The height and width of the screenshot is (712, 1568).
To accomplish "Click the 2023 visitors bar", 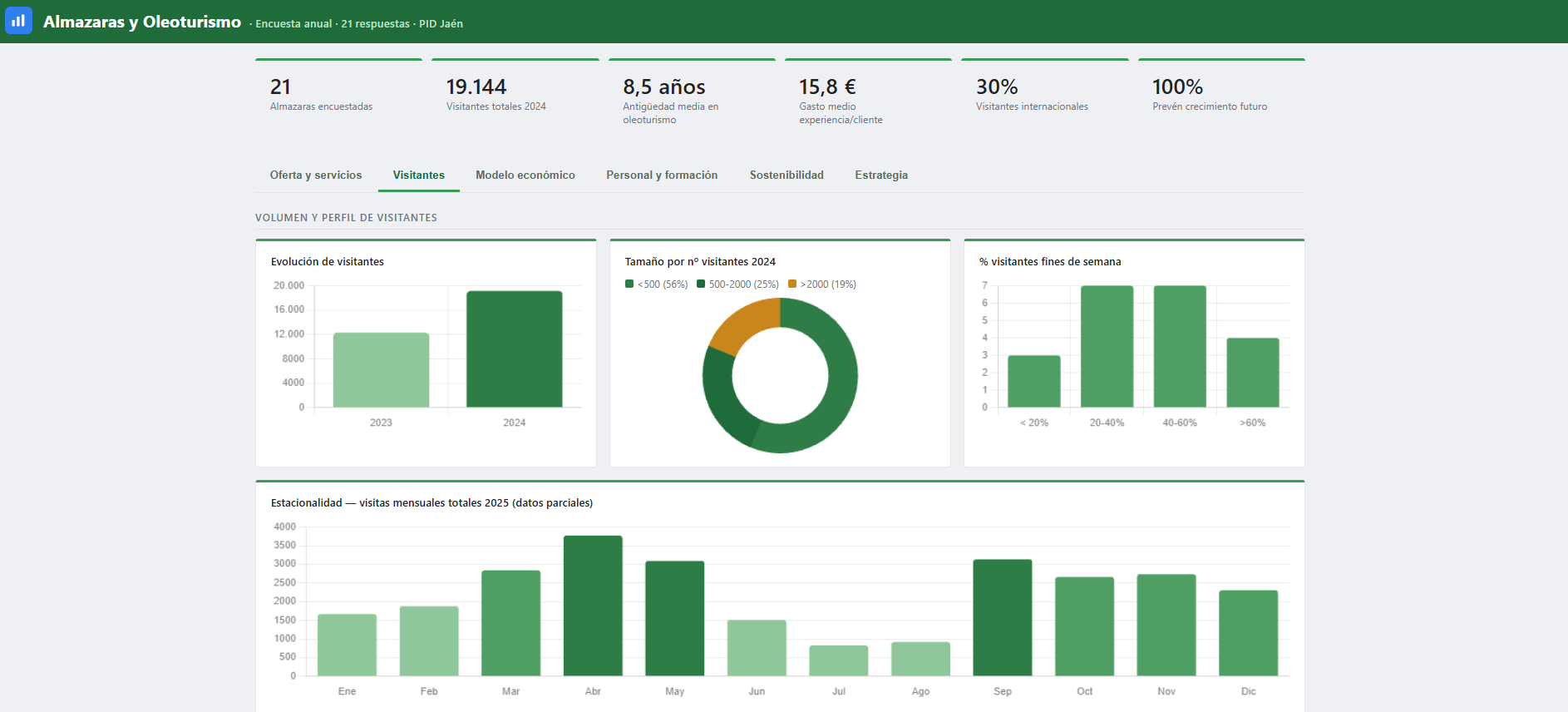I will (x=381, y=370).
